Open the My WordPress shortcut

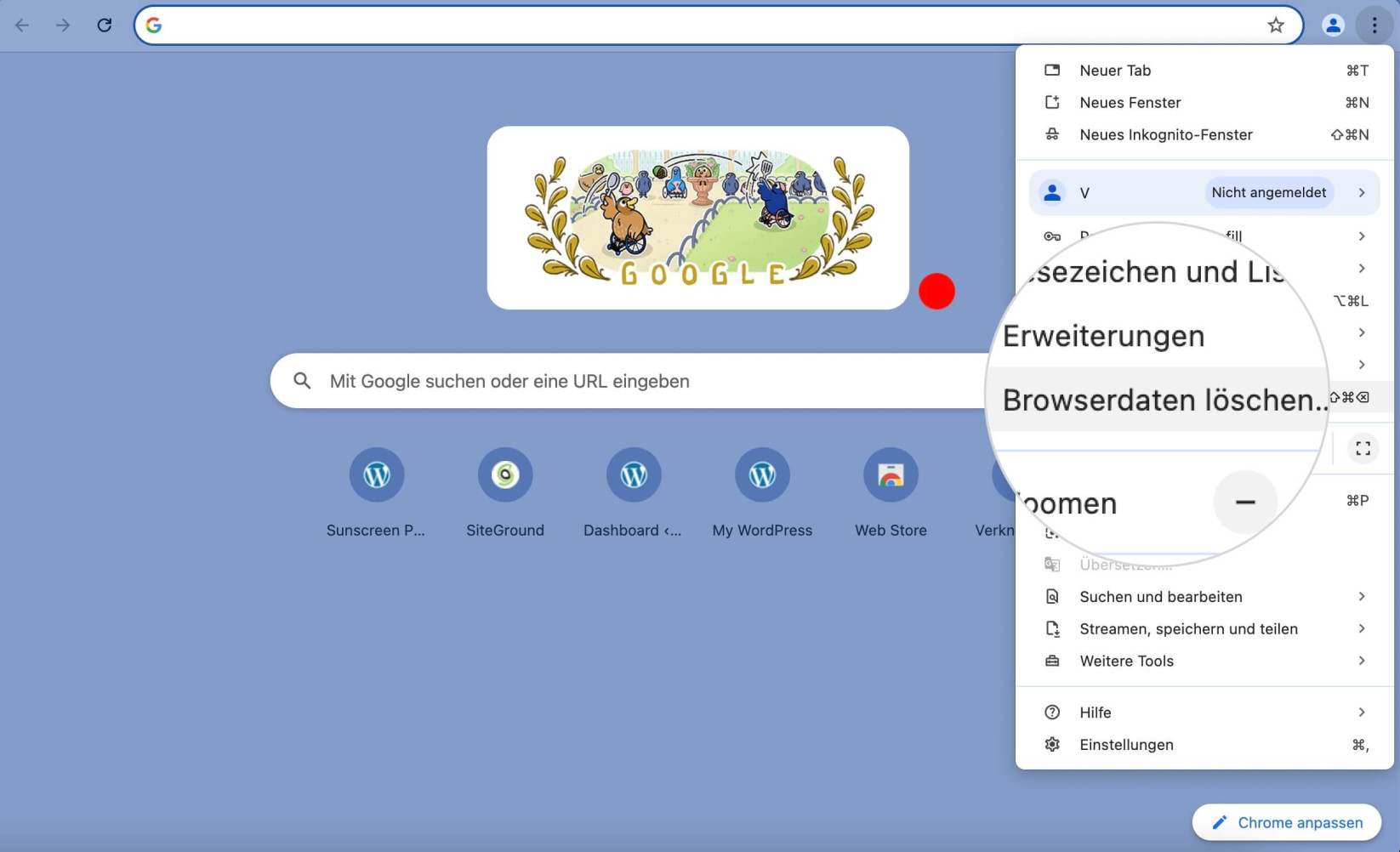coord(762,493)
